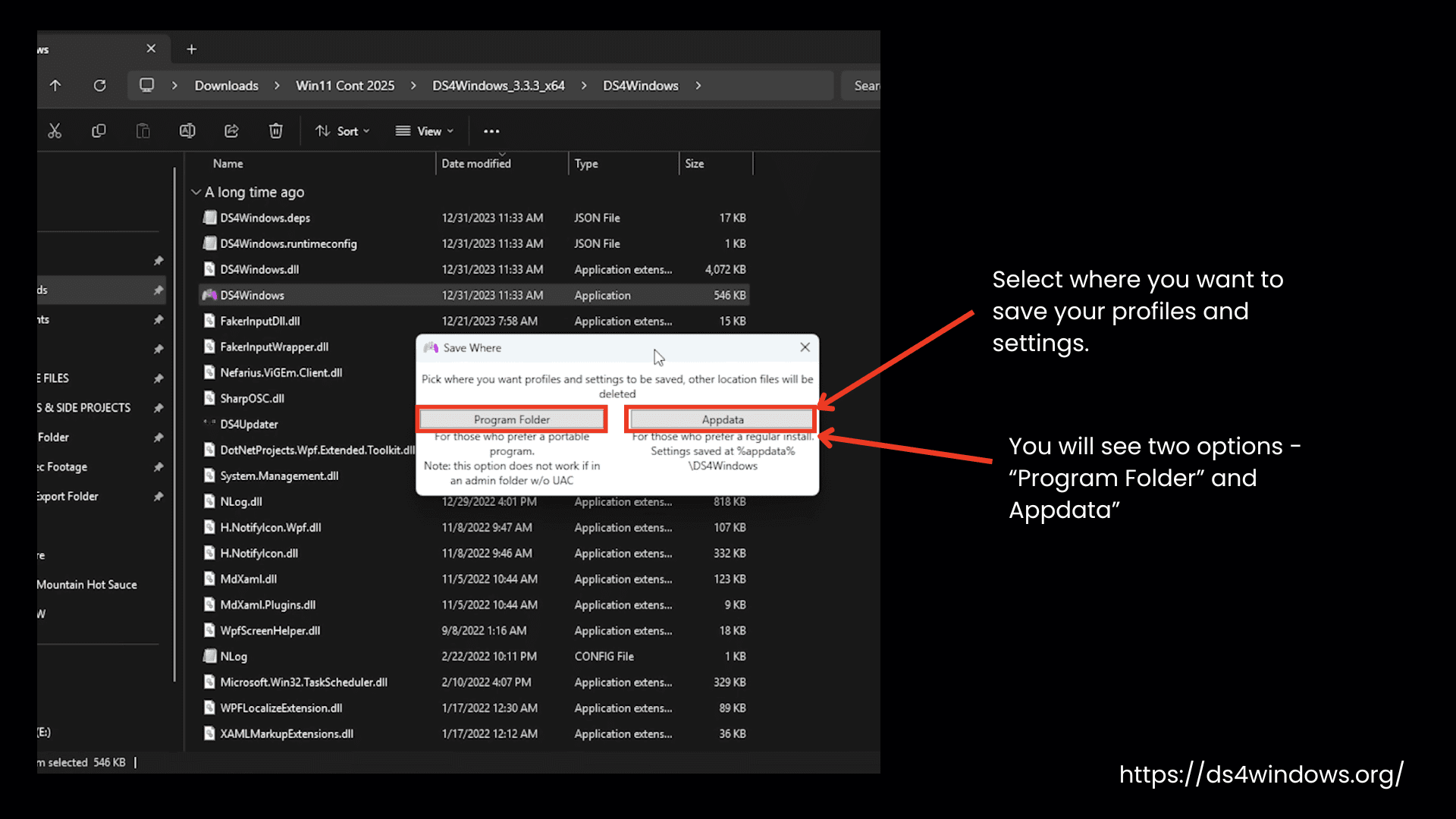Choose the Program Folder button
Viewport: 1456px width, 819px height.
click(x=512, y=419)
